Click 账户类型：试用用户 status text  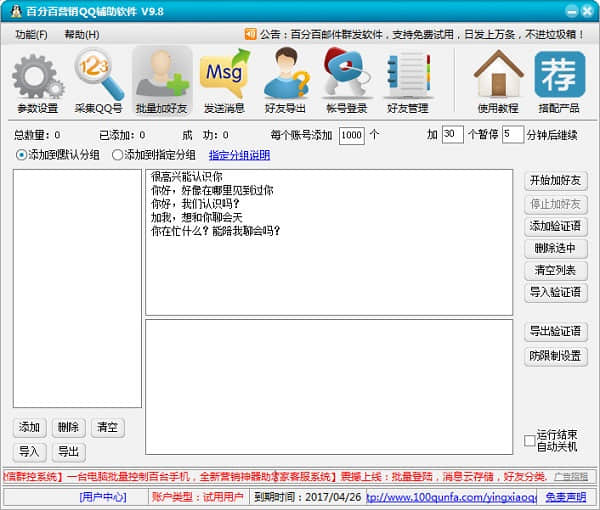[x=198, y=497]
